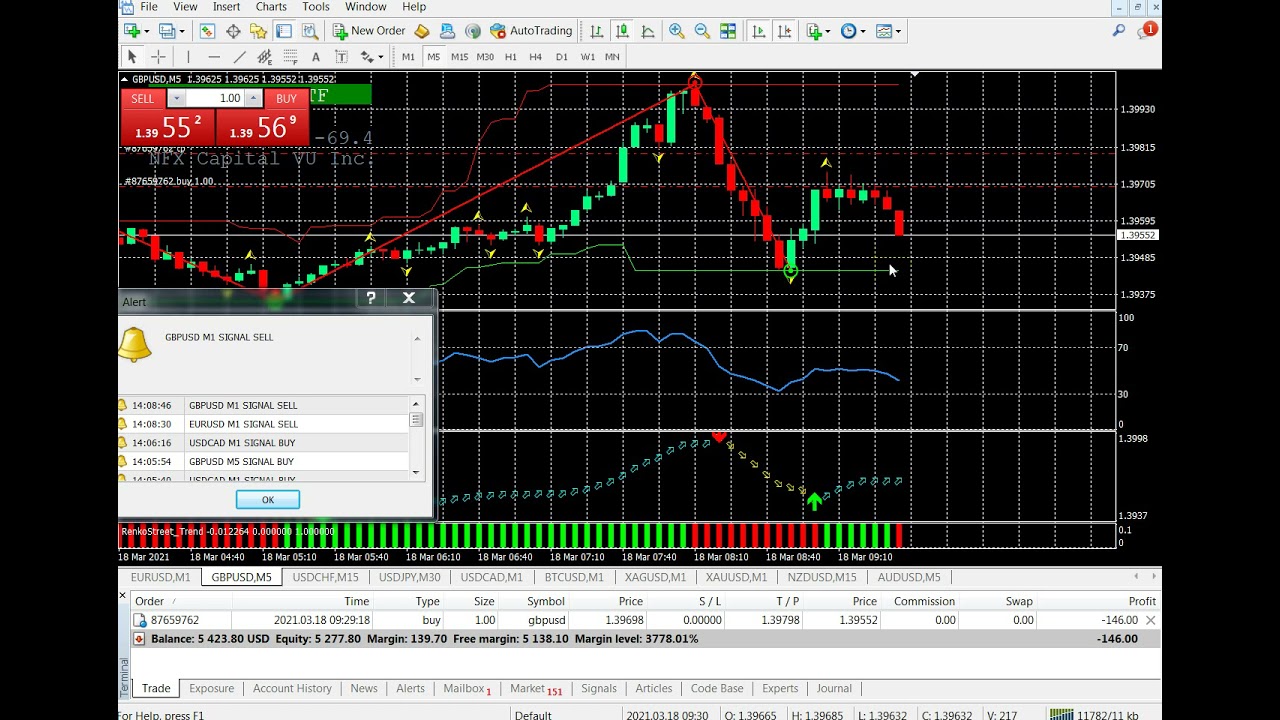1280x720 pixels.
Task: Switch chart to line chart mode
Action: click(648, 31)
